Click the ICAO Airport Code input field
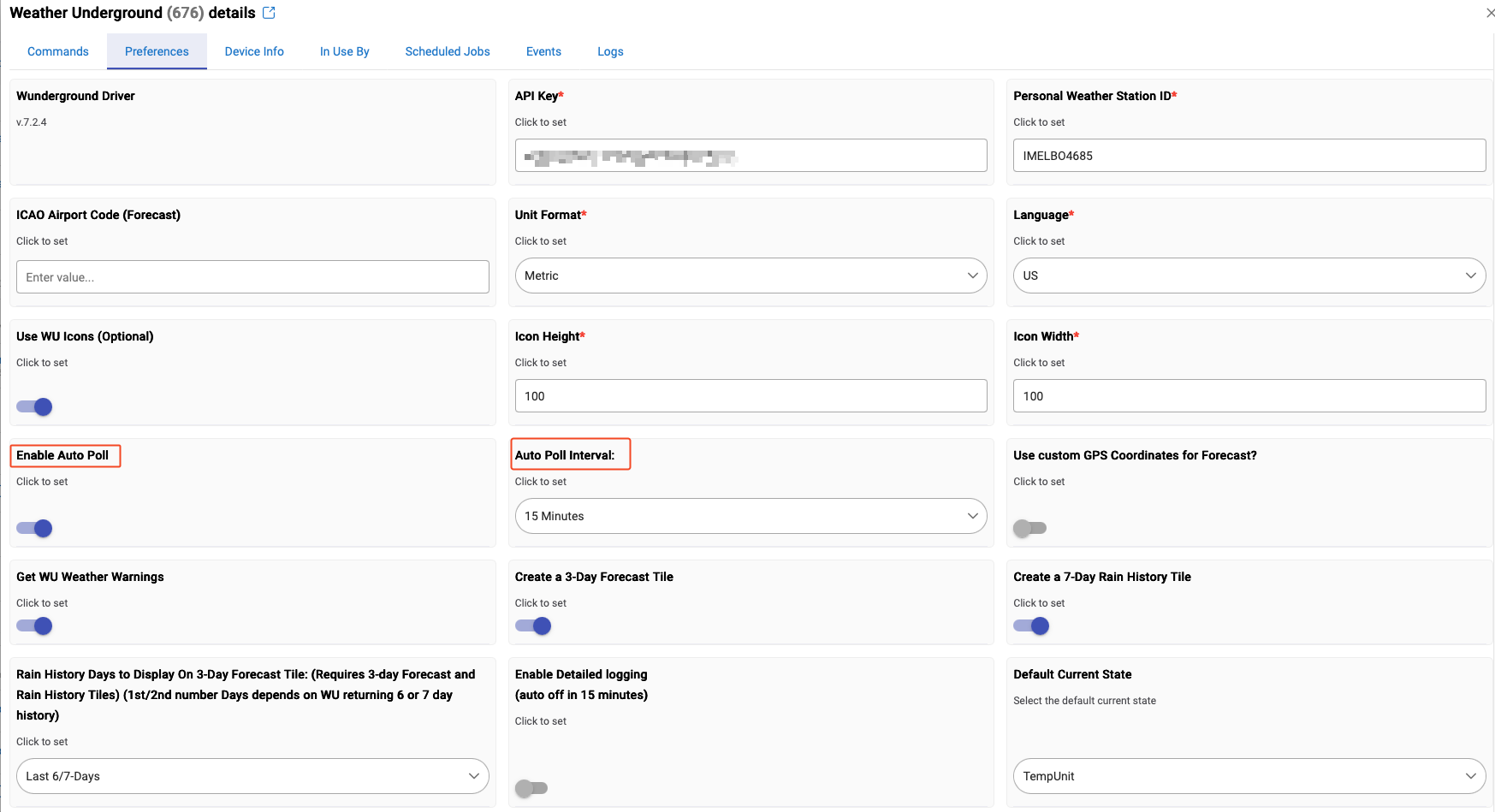This screenshot has width=1495, height=812. coord(252,277)
